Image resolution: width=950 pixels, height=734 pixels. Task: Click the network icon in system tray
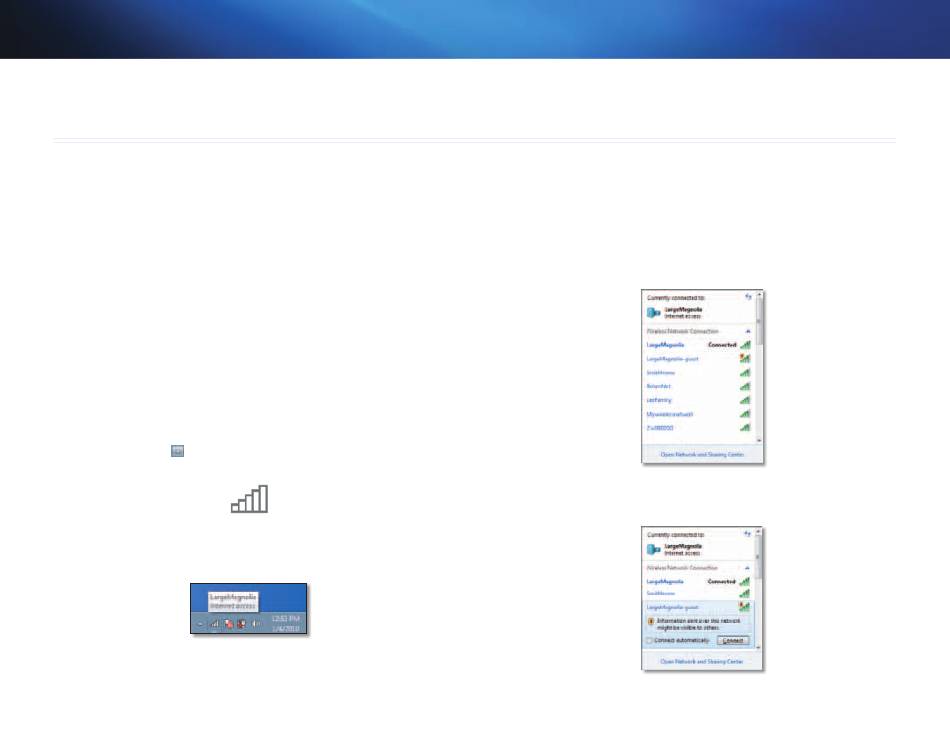click(214, 623)
